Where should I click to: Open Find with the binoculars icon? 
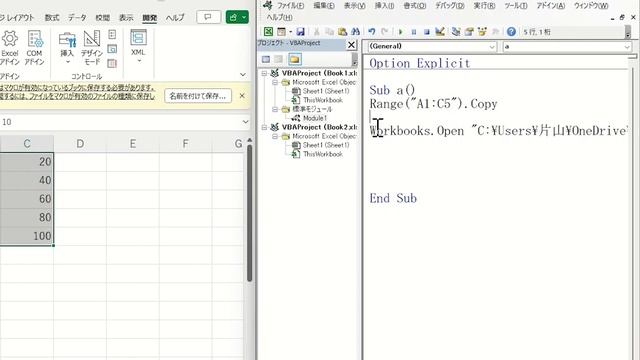point(356,31)
